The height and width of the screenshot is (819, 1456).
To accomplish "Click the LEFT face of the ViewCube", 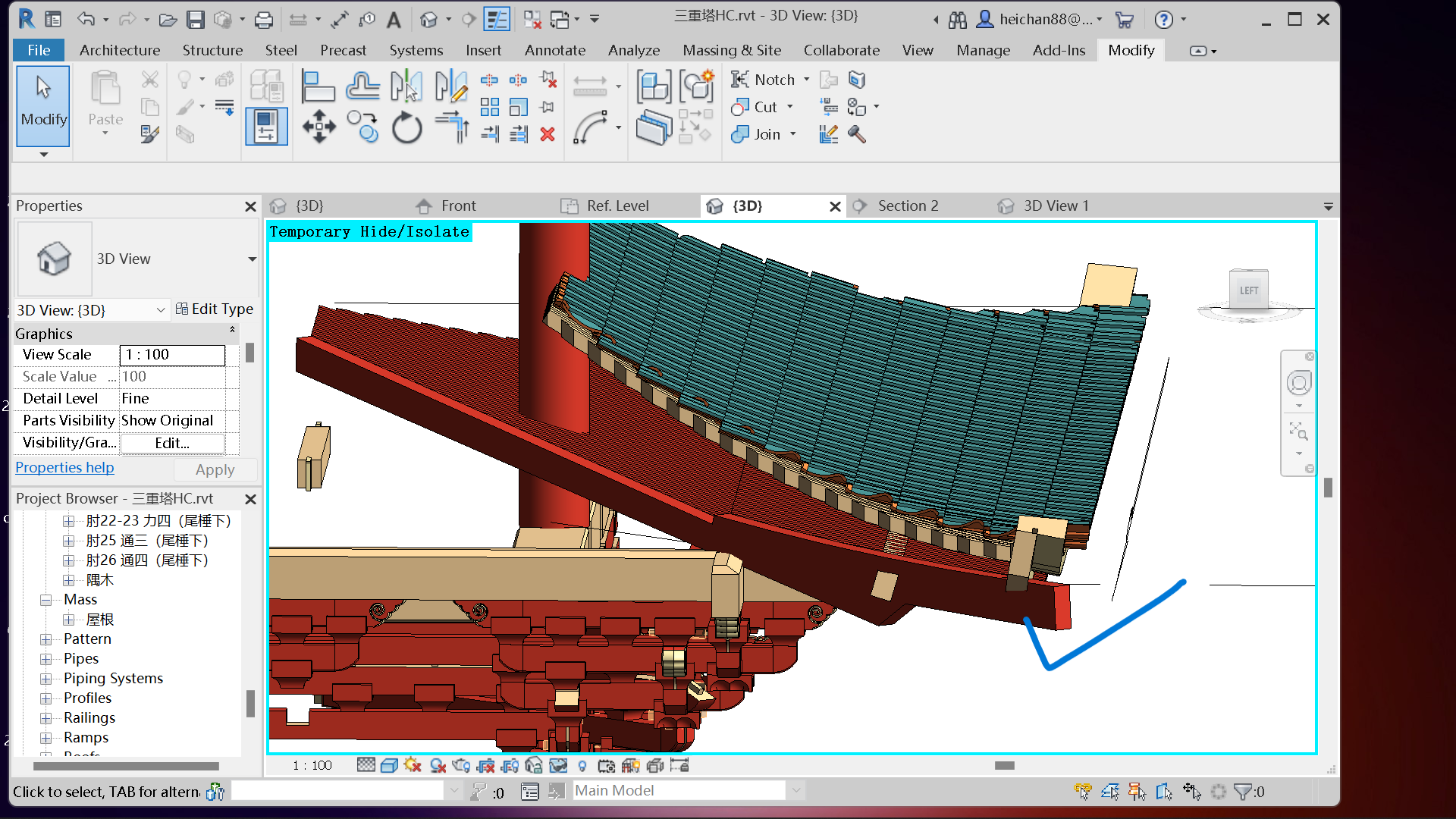I will (1248, 290).
